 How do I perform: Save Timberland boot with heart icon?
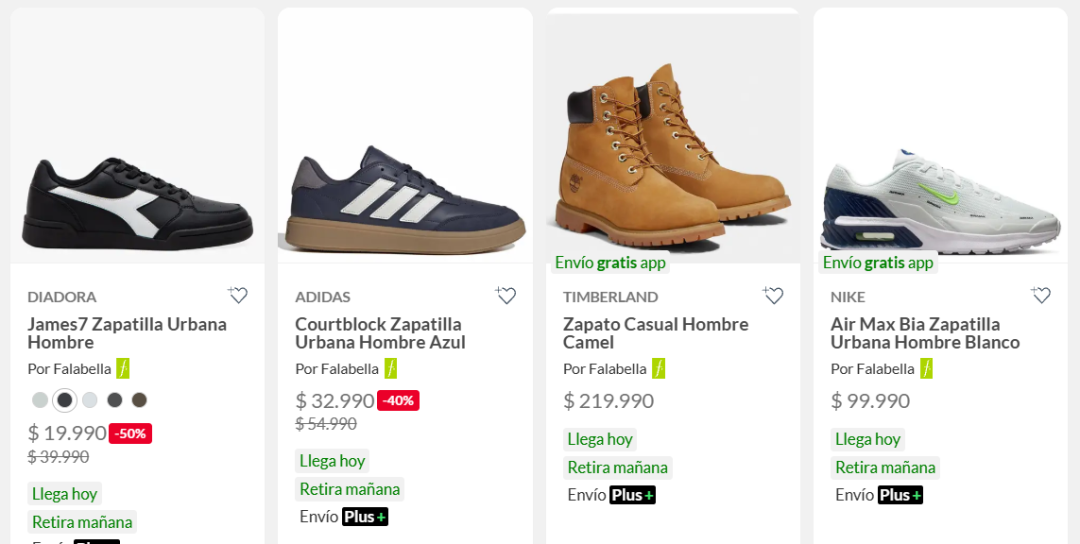(x=773, y=295)
